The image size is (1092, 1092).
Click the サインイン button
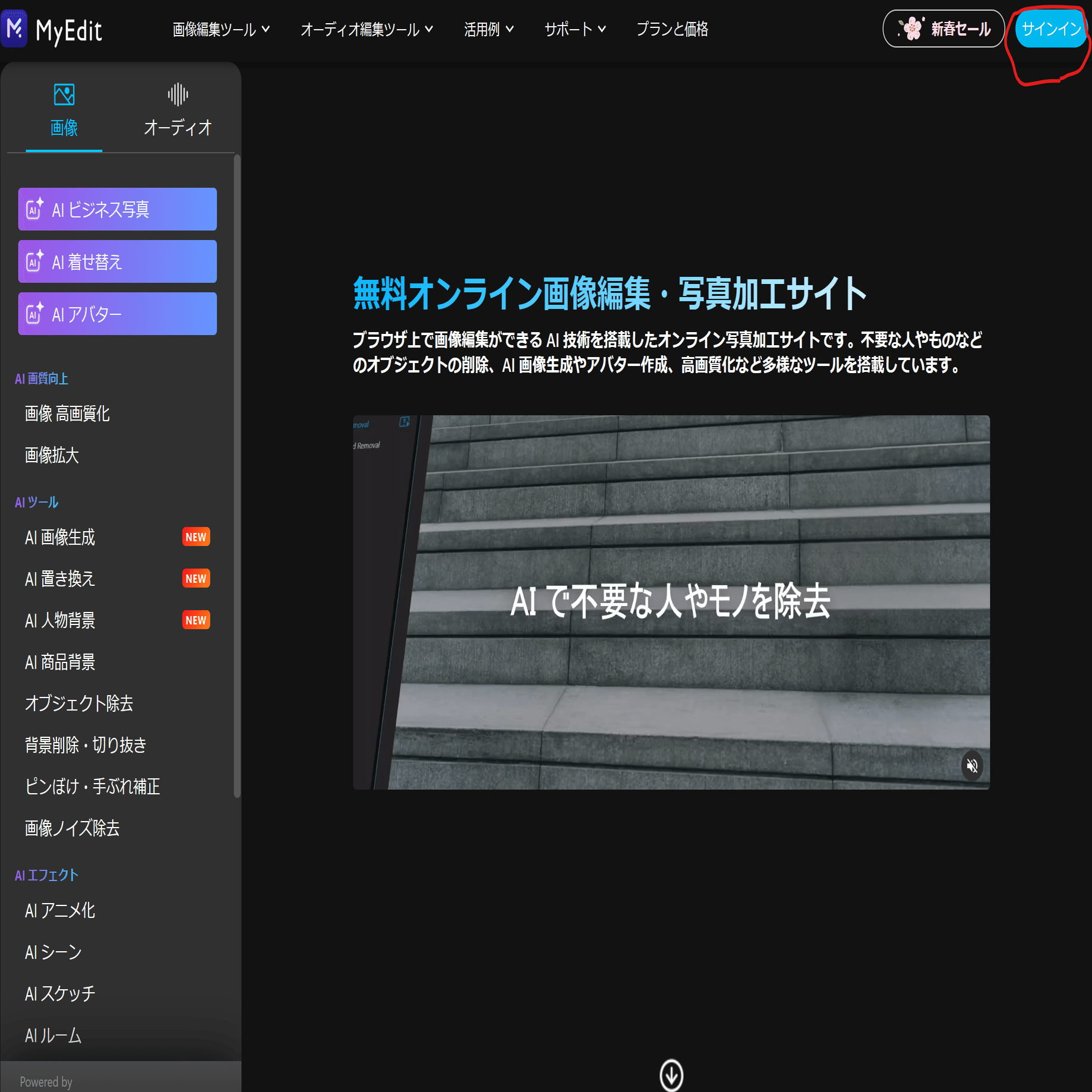1050,29
